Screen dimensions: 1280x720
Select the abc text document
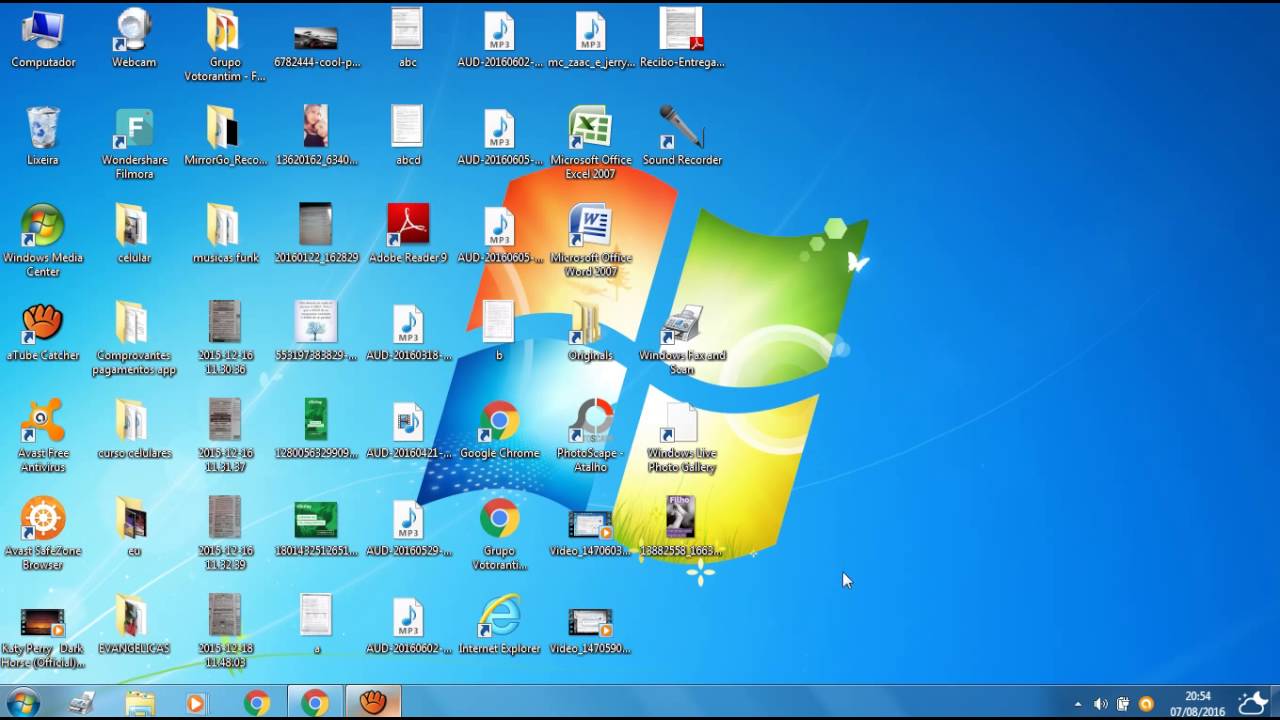tap(408, 38)
